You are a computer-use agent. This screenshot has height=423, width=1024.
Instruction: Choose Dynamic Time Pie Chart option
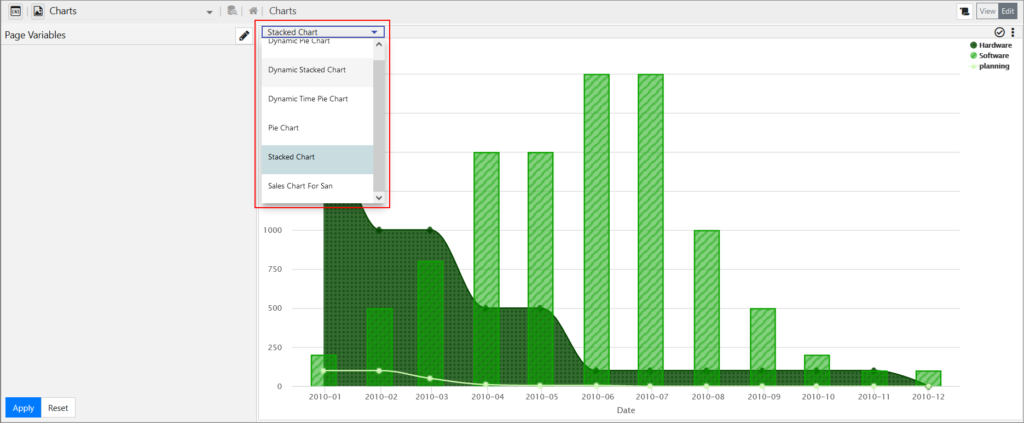click(317, 99)
